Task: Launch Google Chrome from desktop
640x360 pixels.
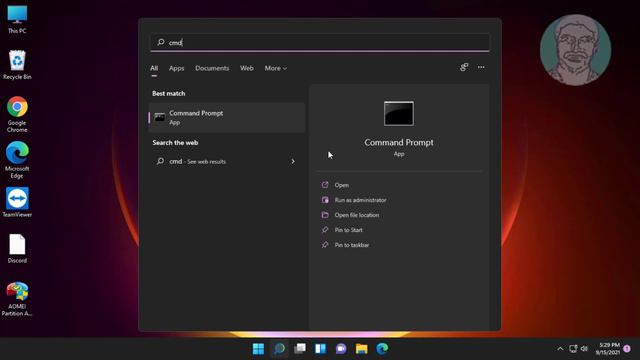Action: pyautogui.click(x=17, y=114)
